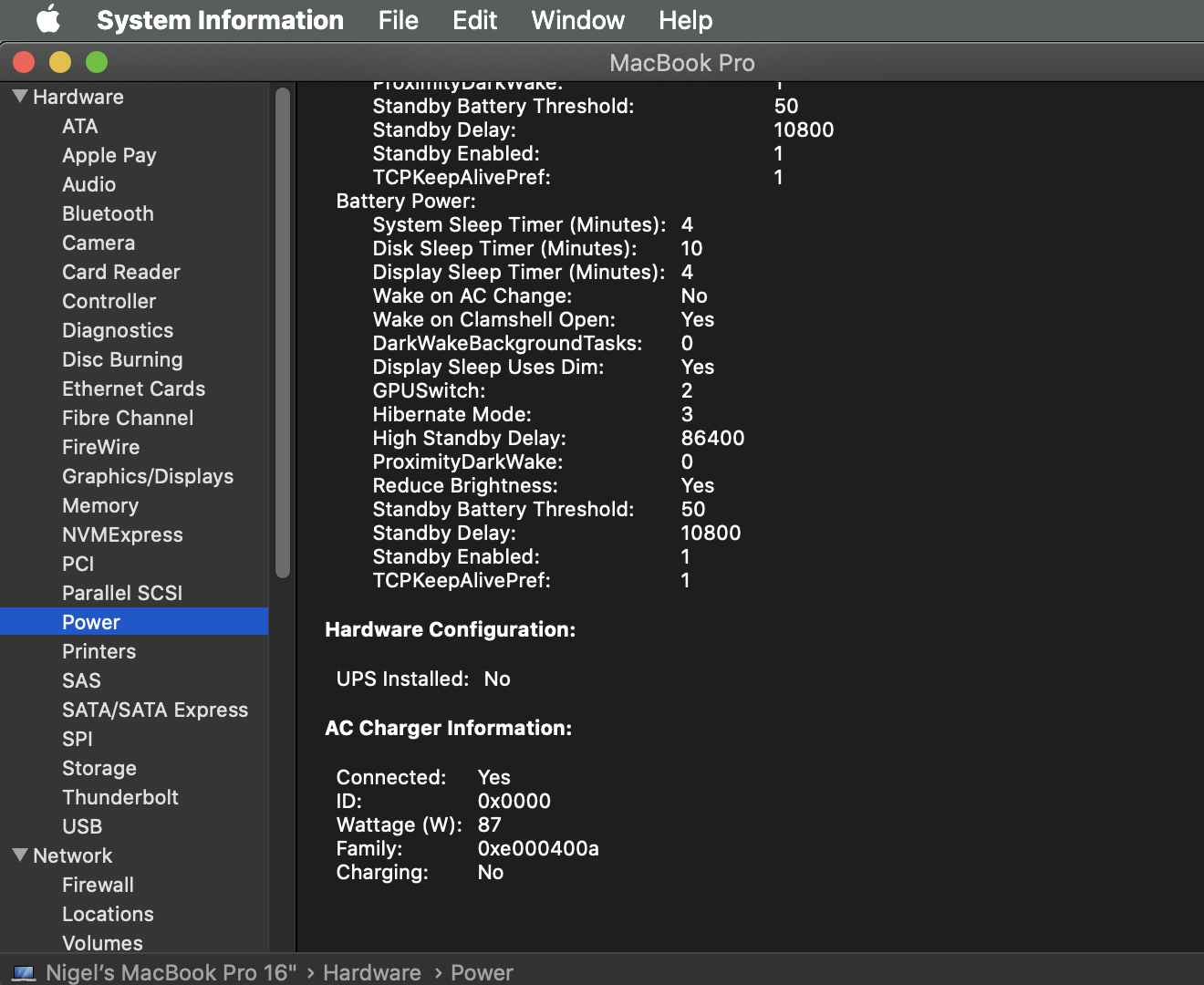
Task: Open the Help menu
Action: point(686,20)
